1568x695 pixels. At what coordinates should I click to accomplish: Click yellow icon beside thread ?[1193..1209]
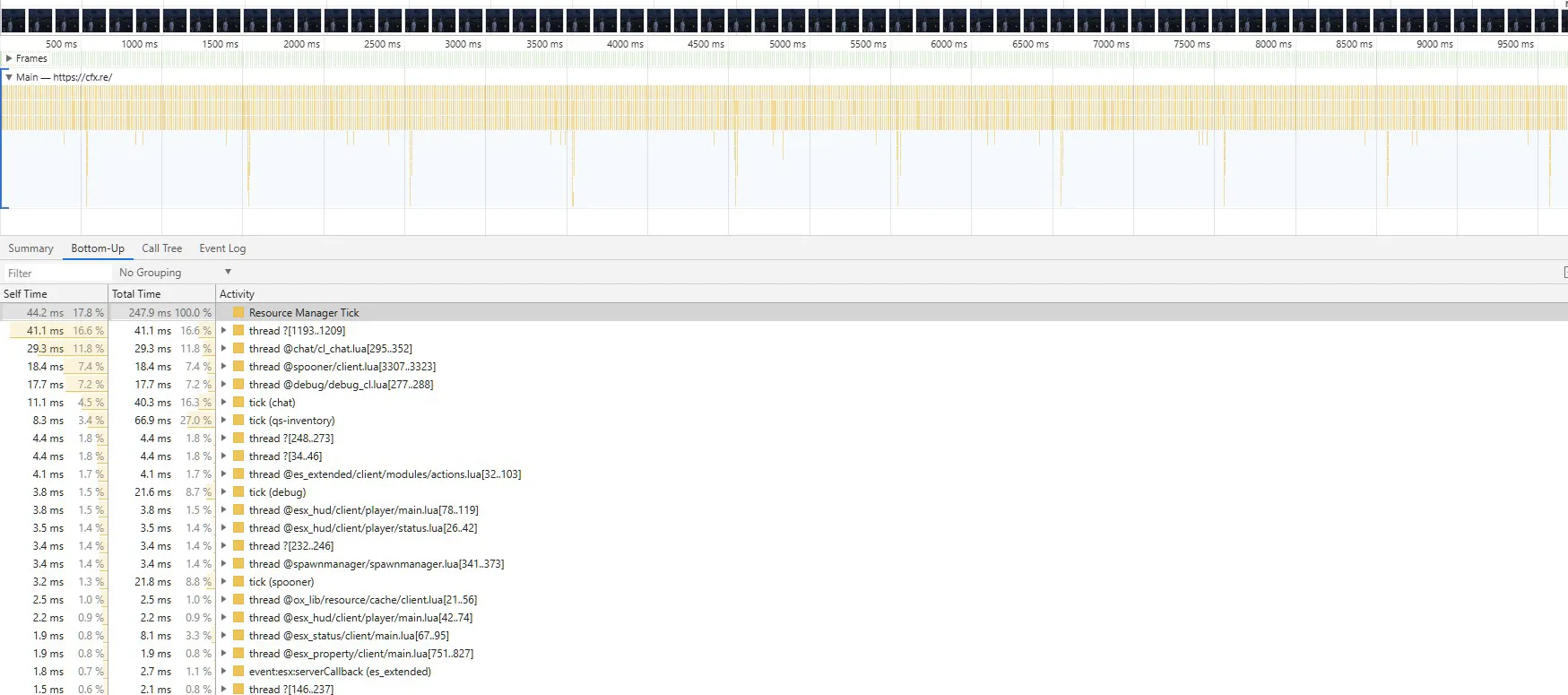(x=238, y=331)
